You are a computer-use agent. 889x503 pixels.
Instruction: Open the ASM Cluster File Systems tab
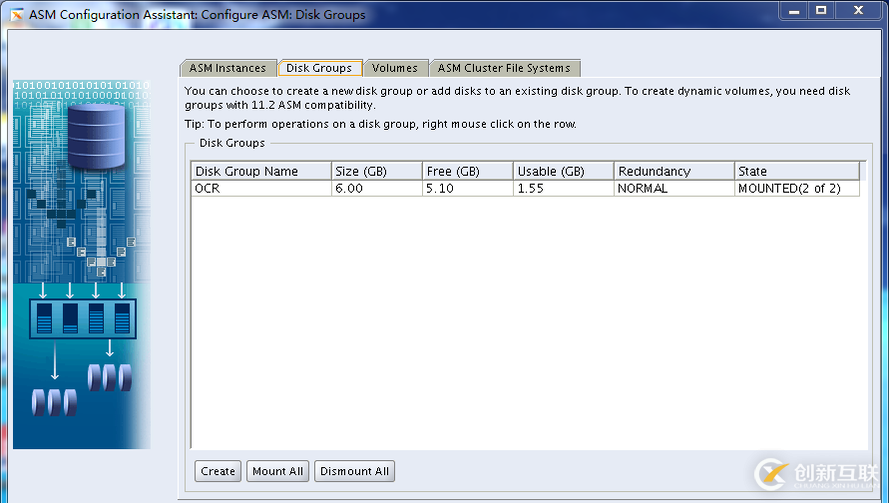coord(505,68)
